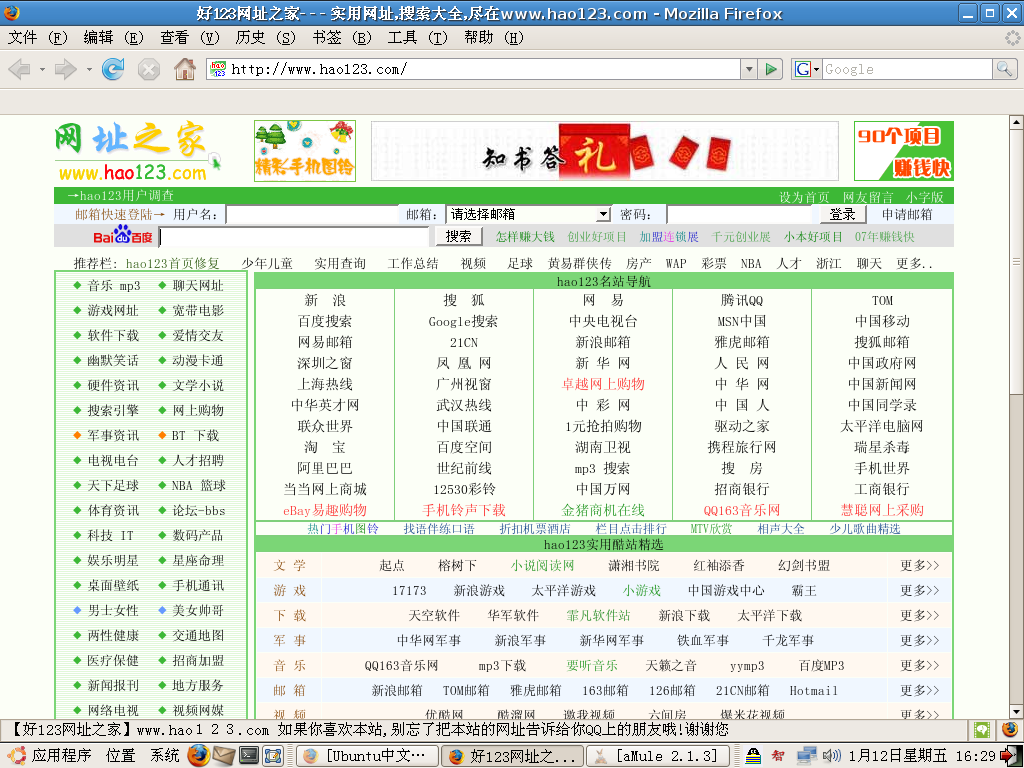Focus the Google search box

point(907,69)
